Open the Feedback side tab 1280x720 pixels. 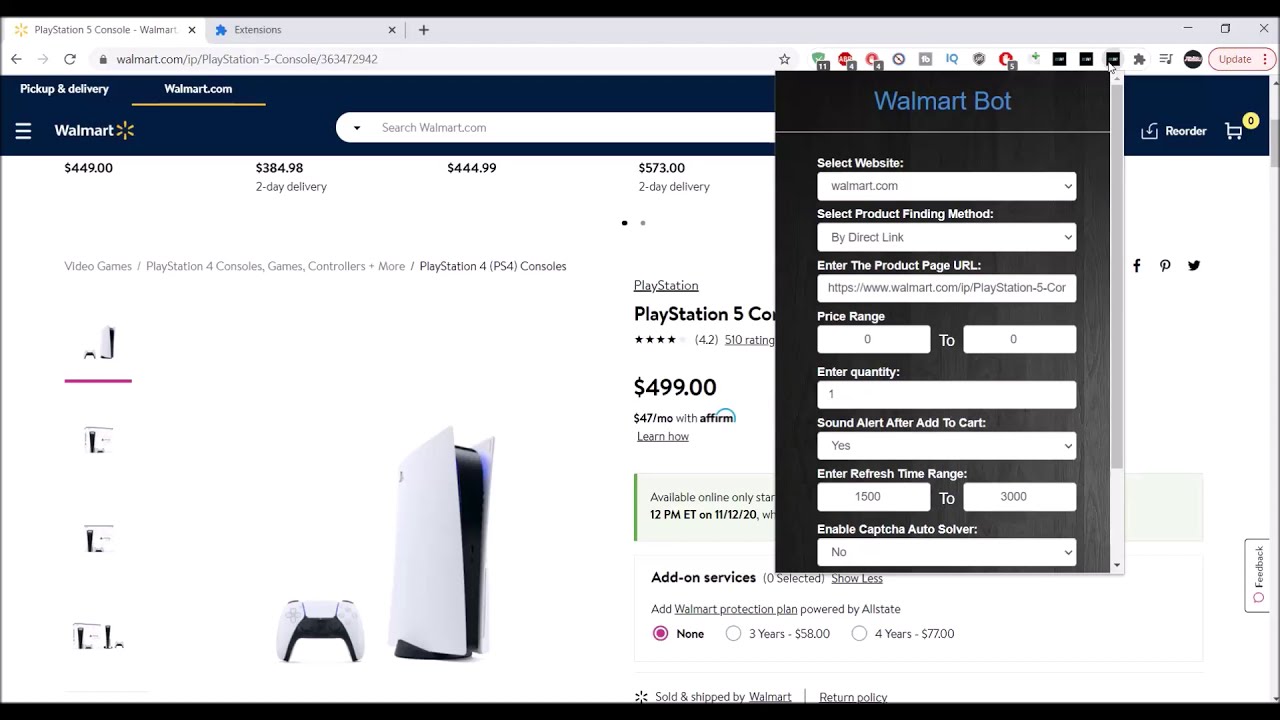[x=1258, y=576]
